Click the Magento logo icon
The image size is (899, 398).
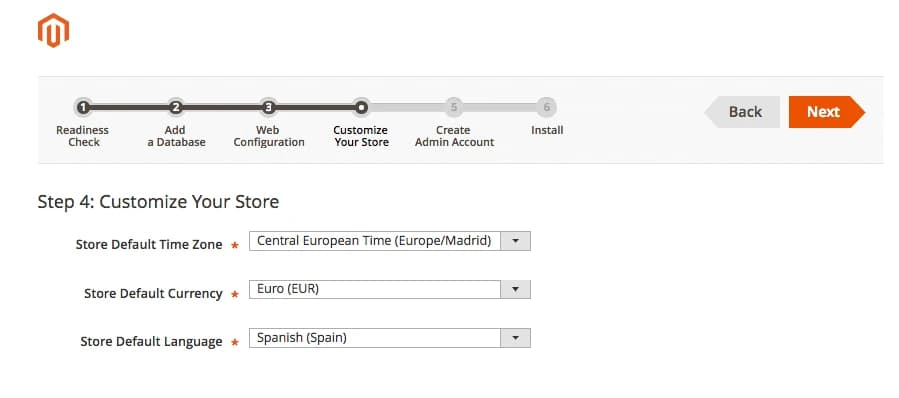[x=53, y=30]
